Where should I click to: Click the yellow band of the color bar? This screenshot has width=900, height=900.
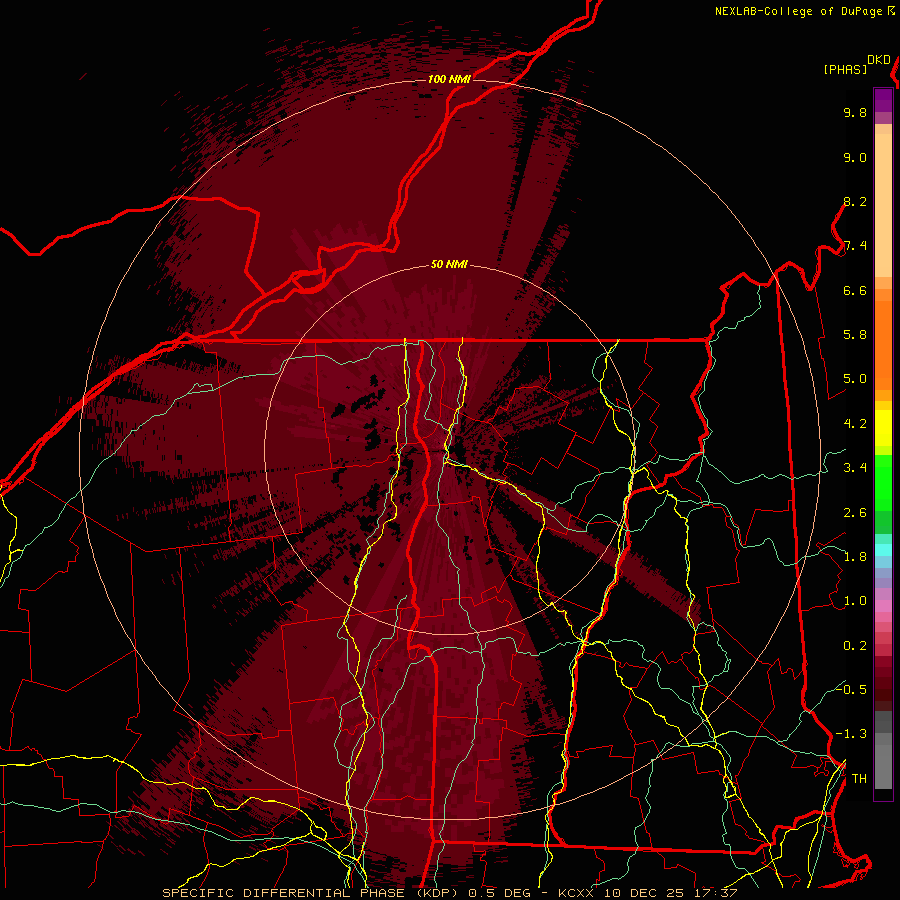883,428
